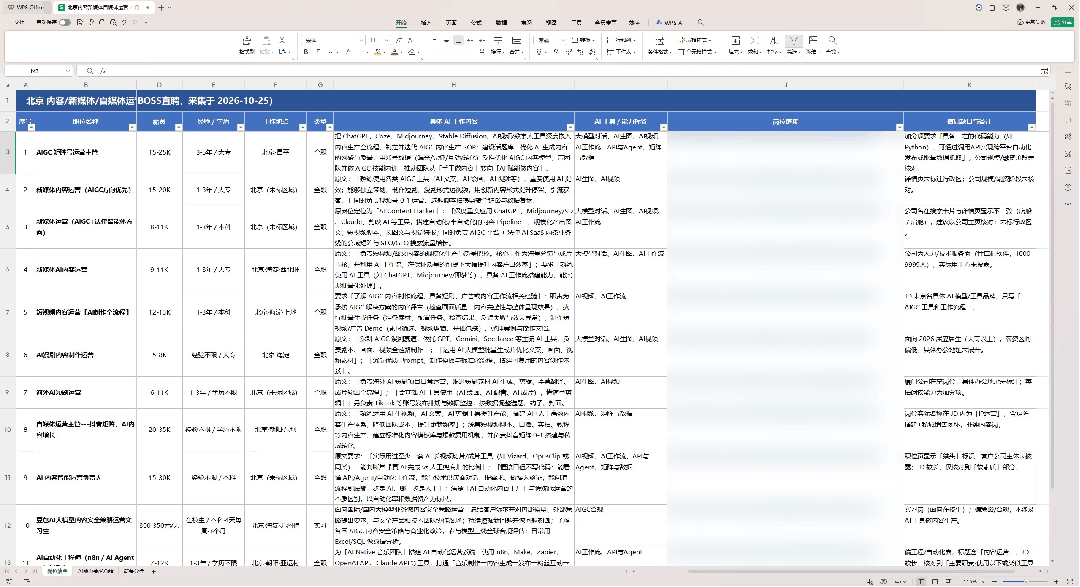
Task: Click the Cut scissors icon
Action: tap(282, 41)
